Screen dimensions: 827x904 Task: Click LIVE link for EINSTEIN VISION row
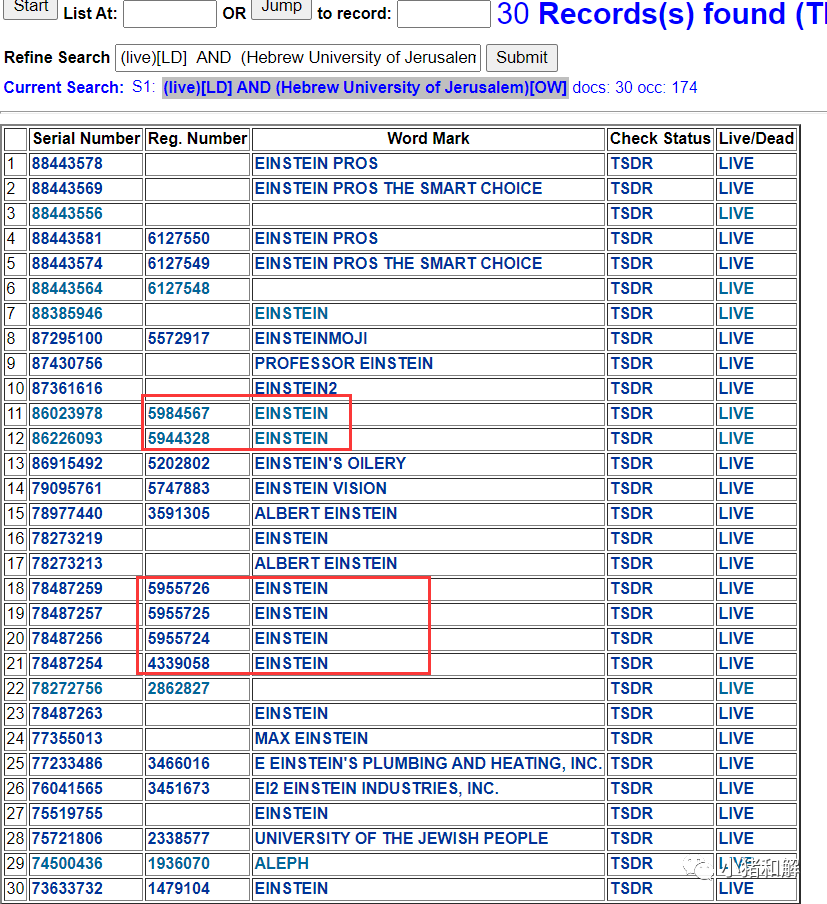click(736, 488)
